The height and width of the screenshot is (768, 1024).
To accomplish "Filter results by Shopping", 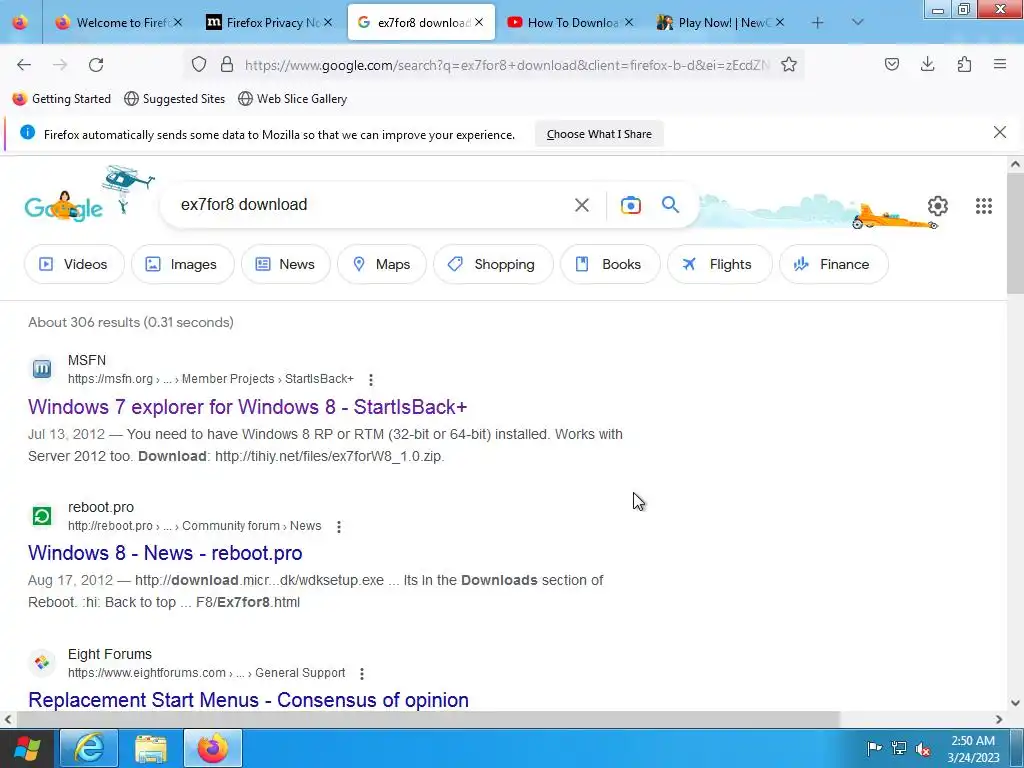I will point(493,264).
